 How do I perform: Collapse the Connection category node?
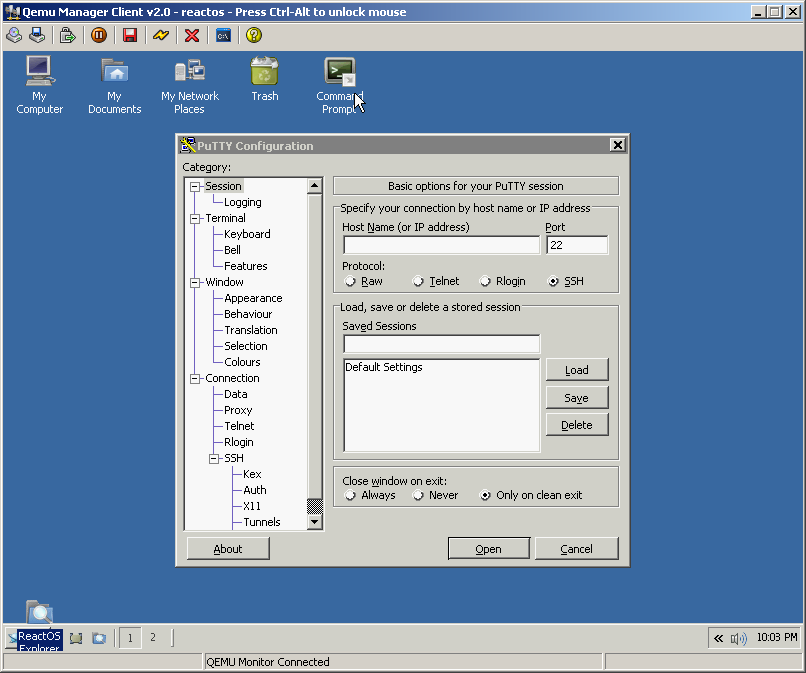click(x=195, y=378)
